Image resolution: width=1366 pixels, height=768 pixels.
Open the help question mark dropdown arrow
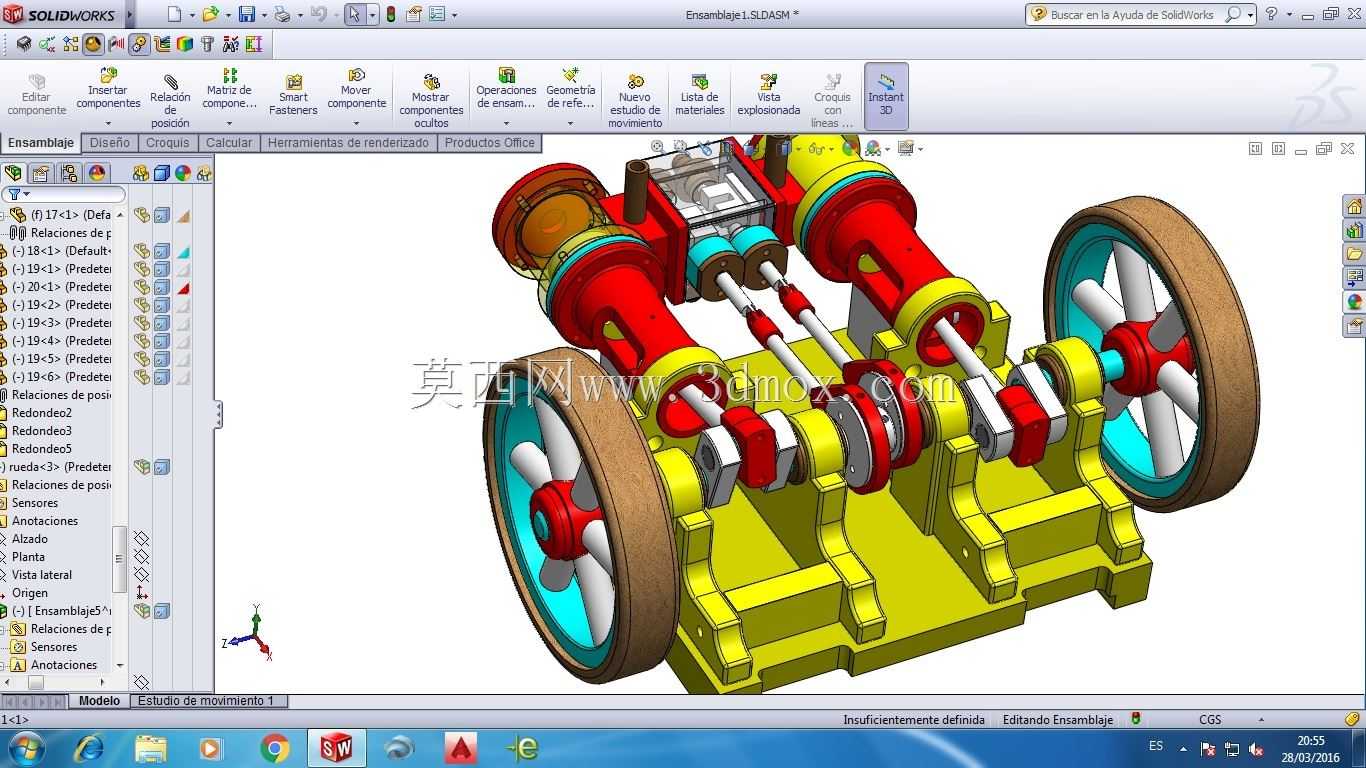click(1289, 15)
